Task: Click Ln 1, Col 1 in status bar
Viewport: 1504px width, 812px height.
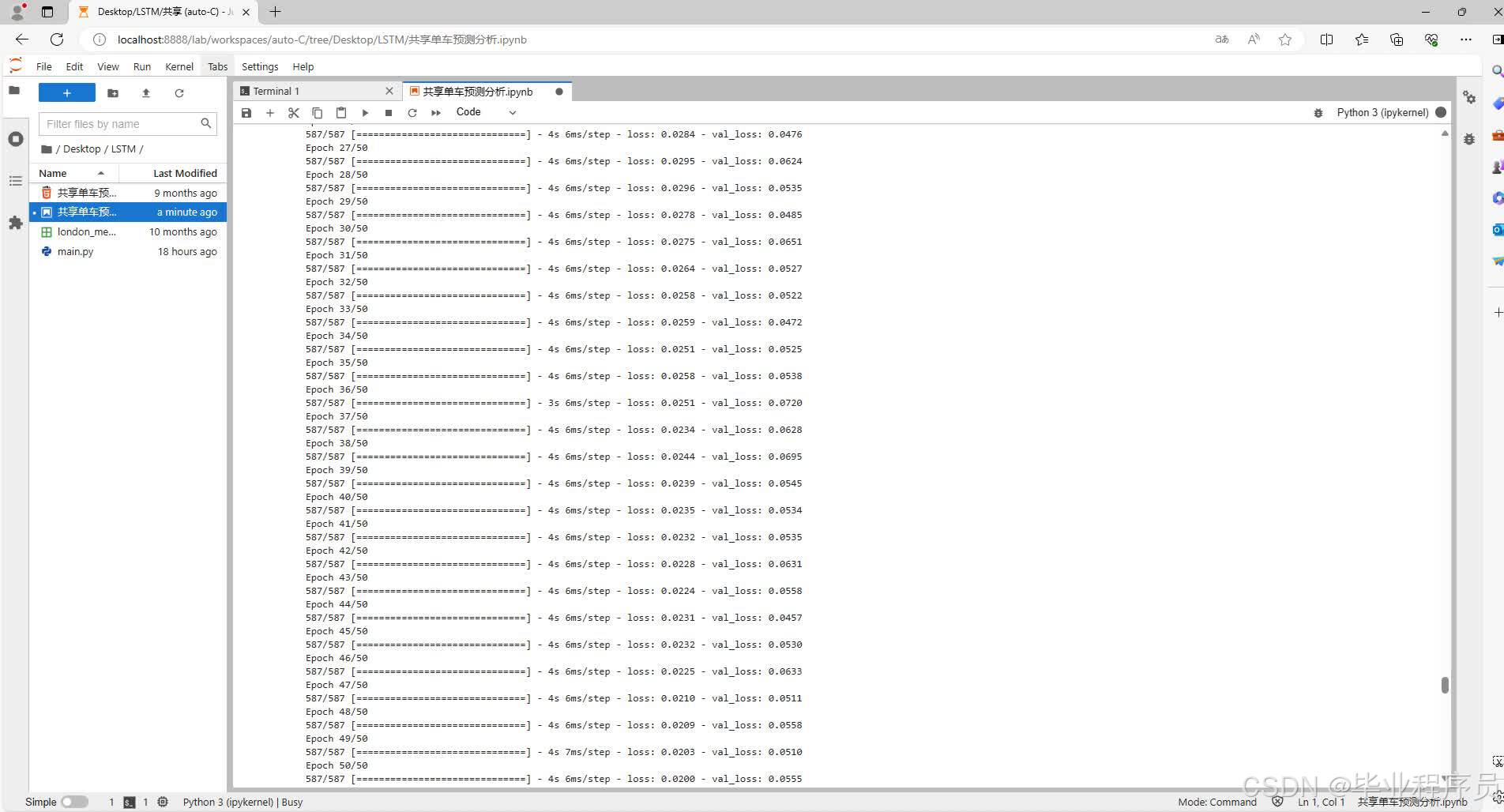Action: (1321, 802)
